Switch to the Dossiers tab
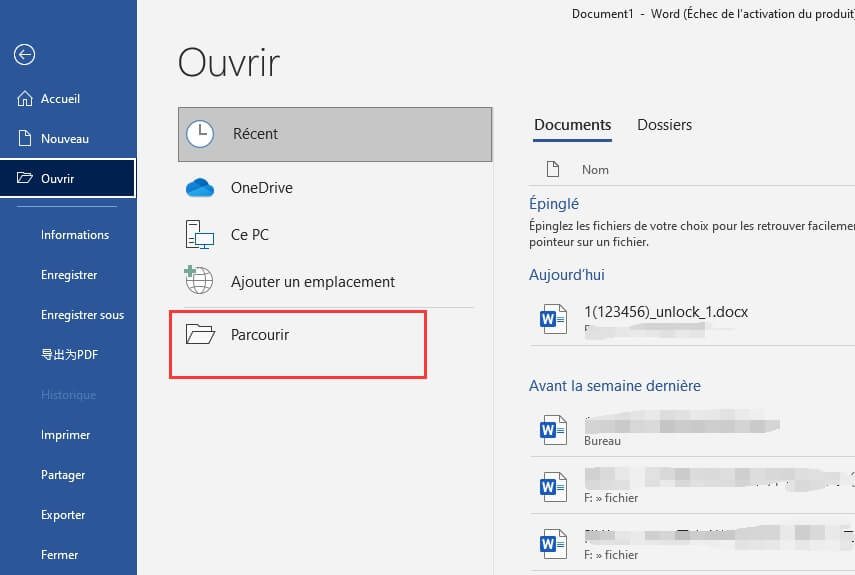The width and height of the screenshot is (855, 575). click(664, 125)
